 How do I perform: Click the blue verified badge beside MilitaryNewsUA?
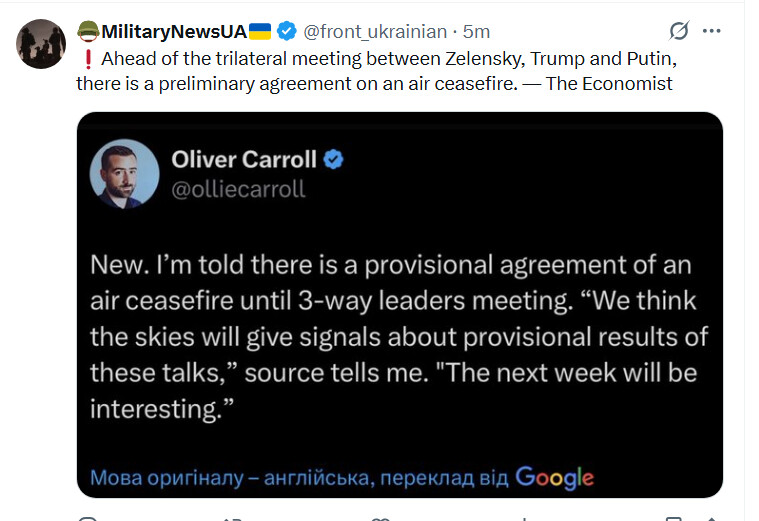(x=287, y=31)
